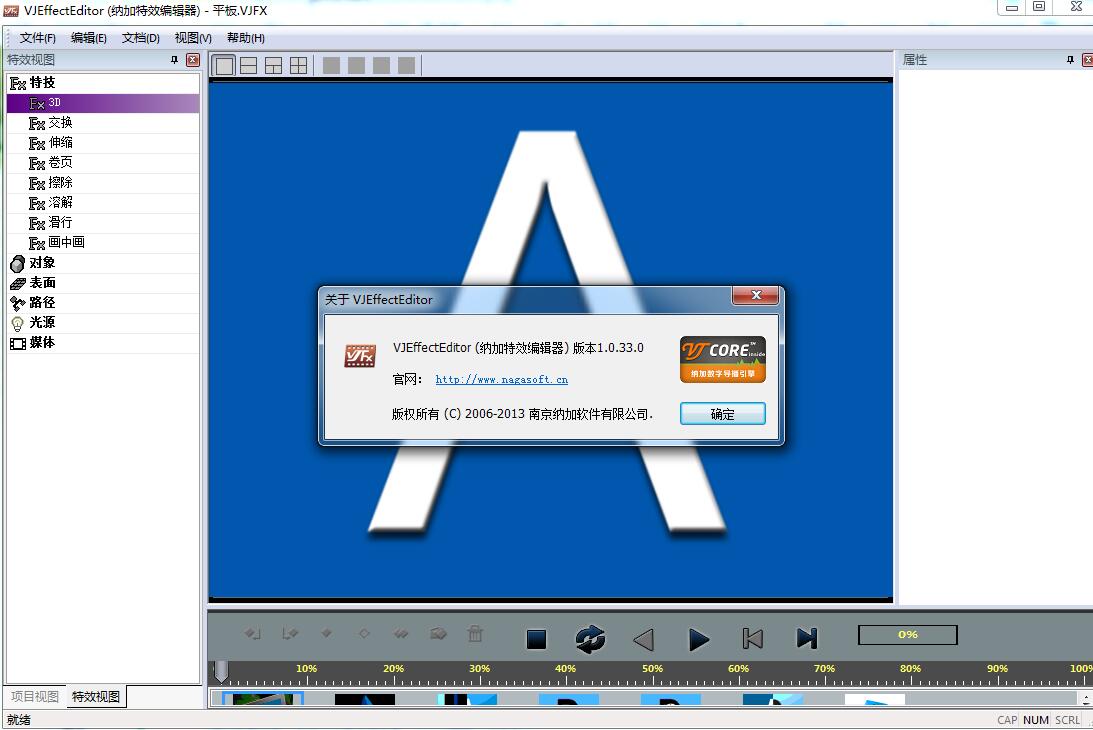Play the effect in reverse
This screenshot has height=730, width=1093.
tap(643, 639)
